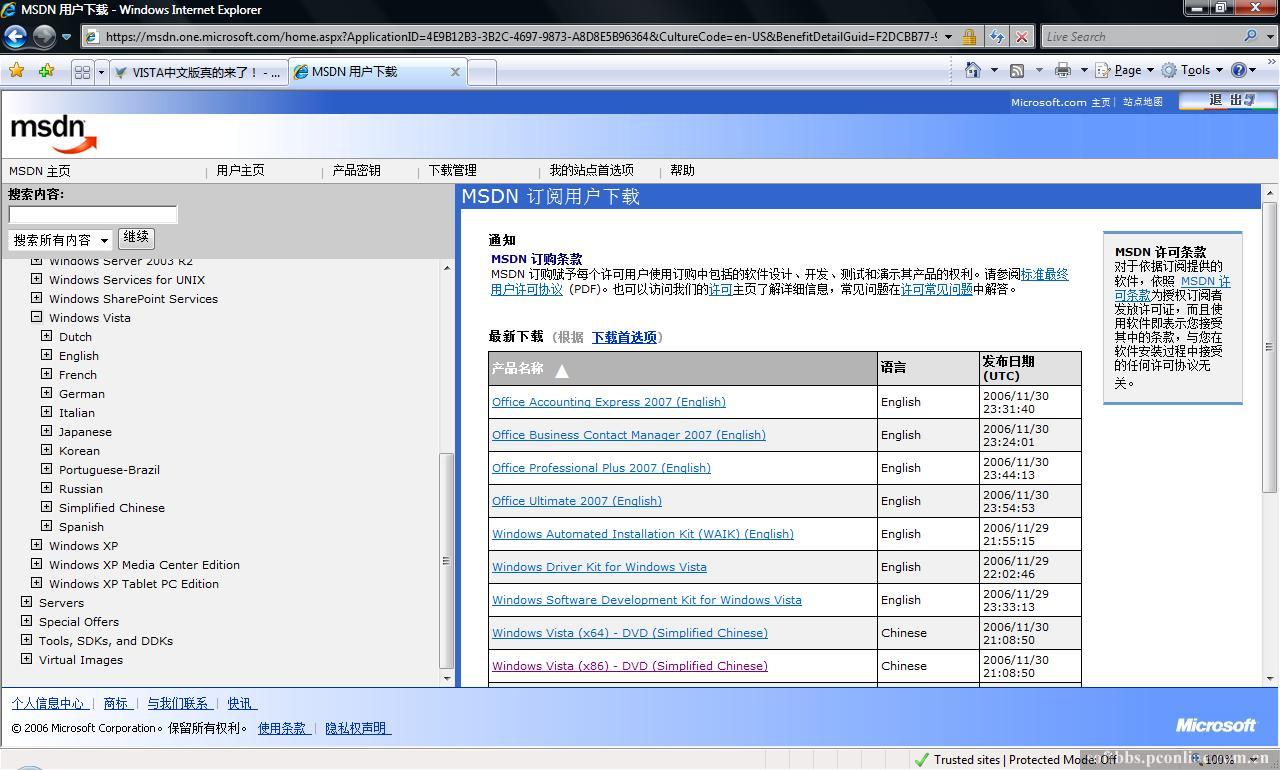The image size is (1280, 770).
Task: Open the empty new tab button
Action: (x=482, y=72)
